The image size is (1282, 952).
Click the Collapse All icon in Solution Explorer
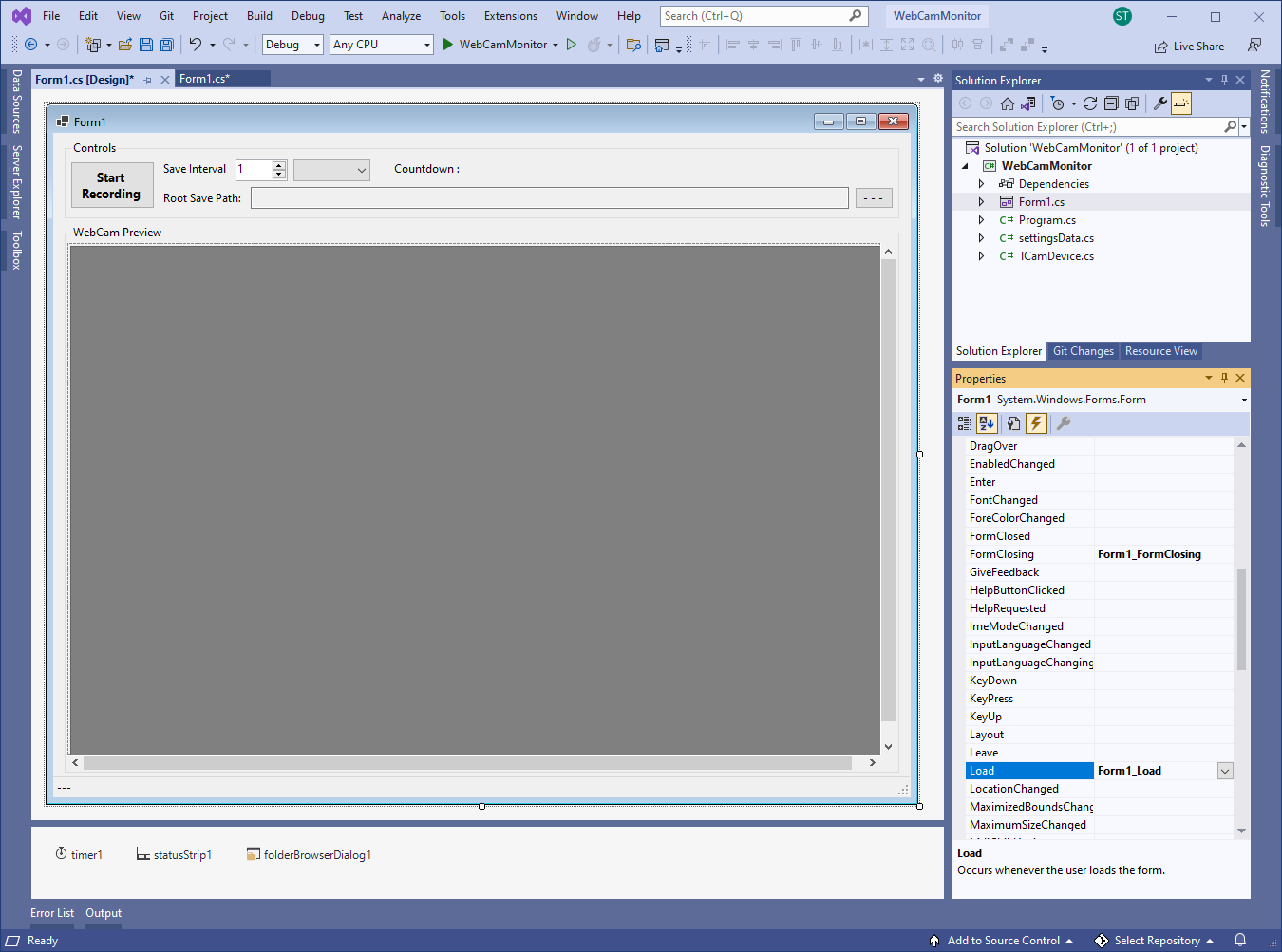tap(1111, 103)
